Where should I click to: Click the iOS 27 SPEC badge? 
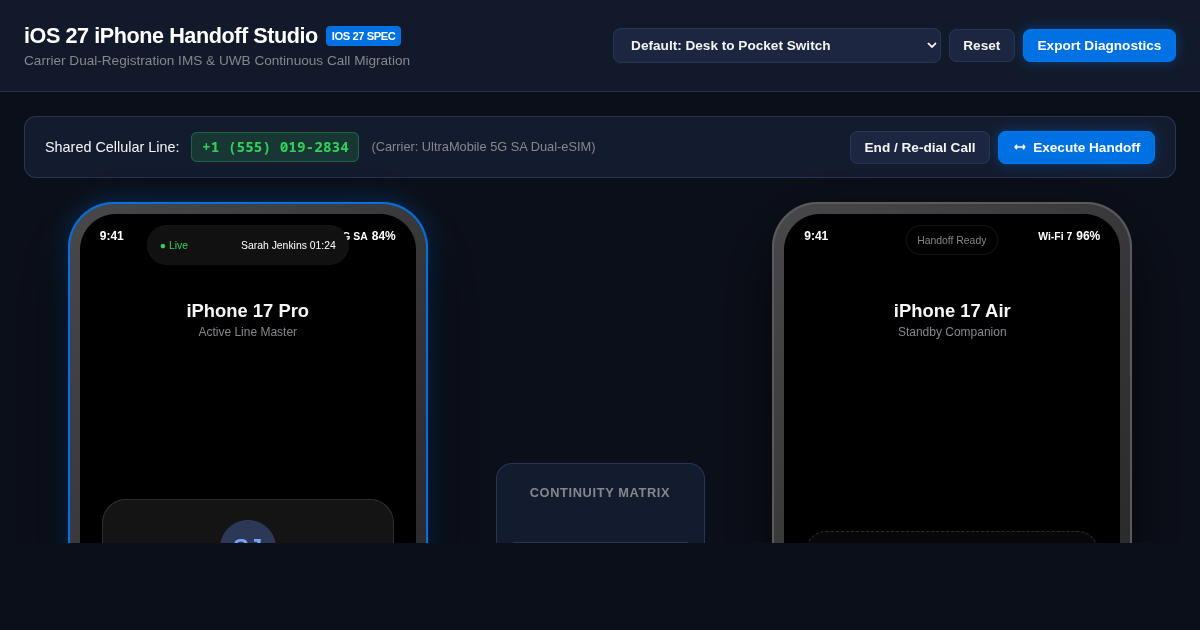pyautogui.click(x=363, y=36)
